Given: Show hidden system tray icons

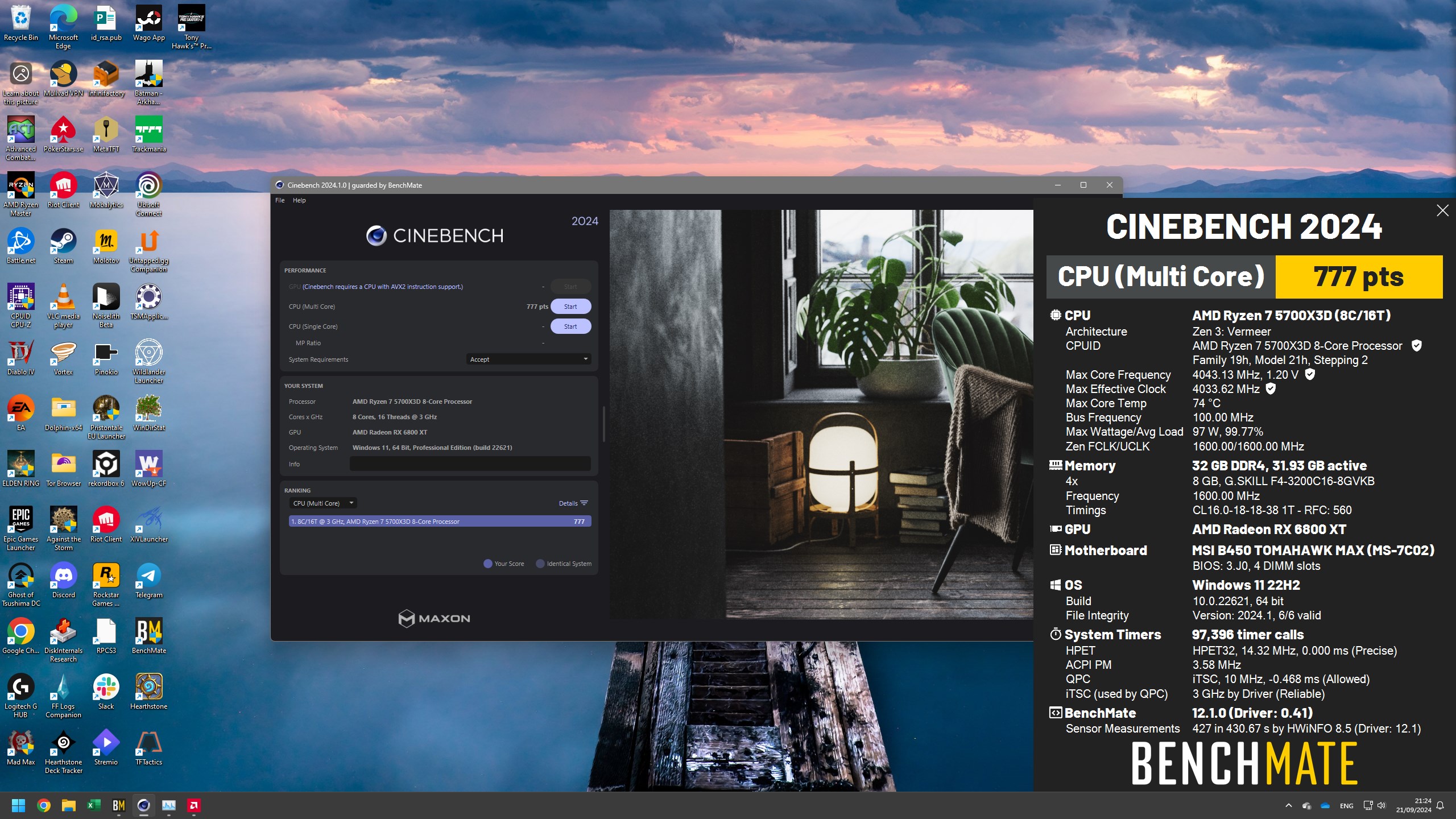Looking at the screenshot, I should 1289,805.
